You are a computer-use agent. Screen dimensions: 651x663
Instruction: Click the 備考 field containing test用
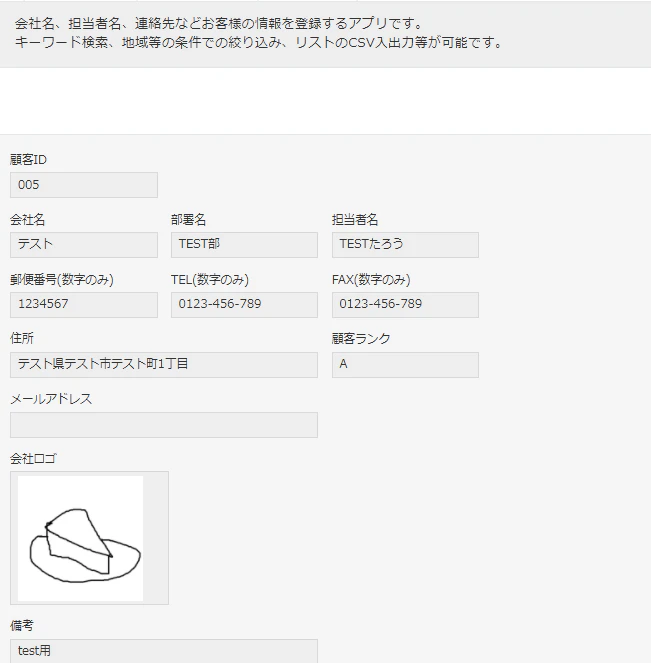point(164,651)
